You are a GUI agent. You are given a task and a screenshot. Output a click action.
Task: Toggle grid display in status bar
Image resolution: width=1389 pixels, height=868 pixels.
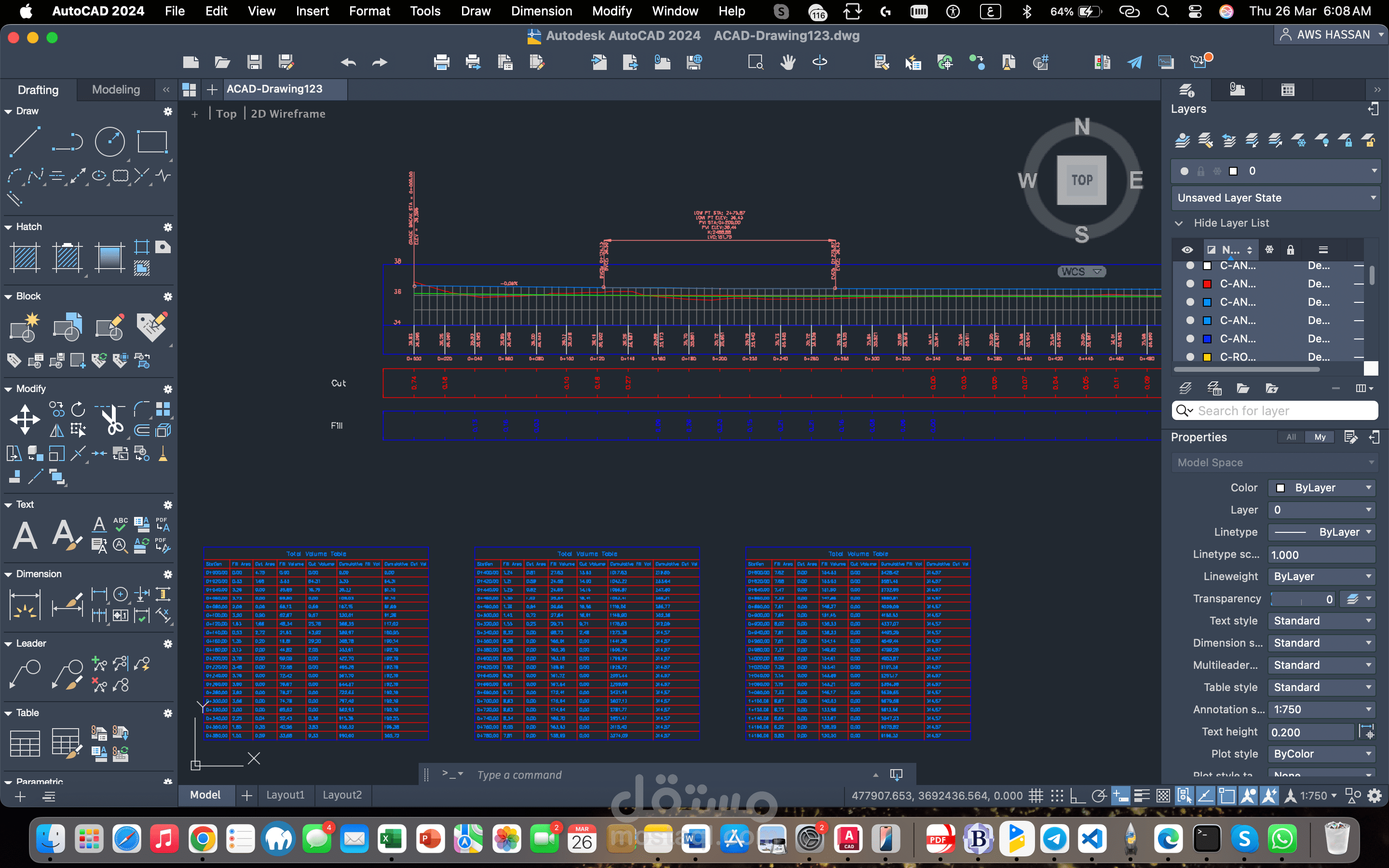click(1035, 796)
